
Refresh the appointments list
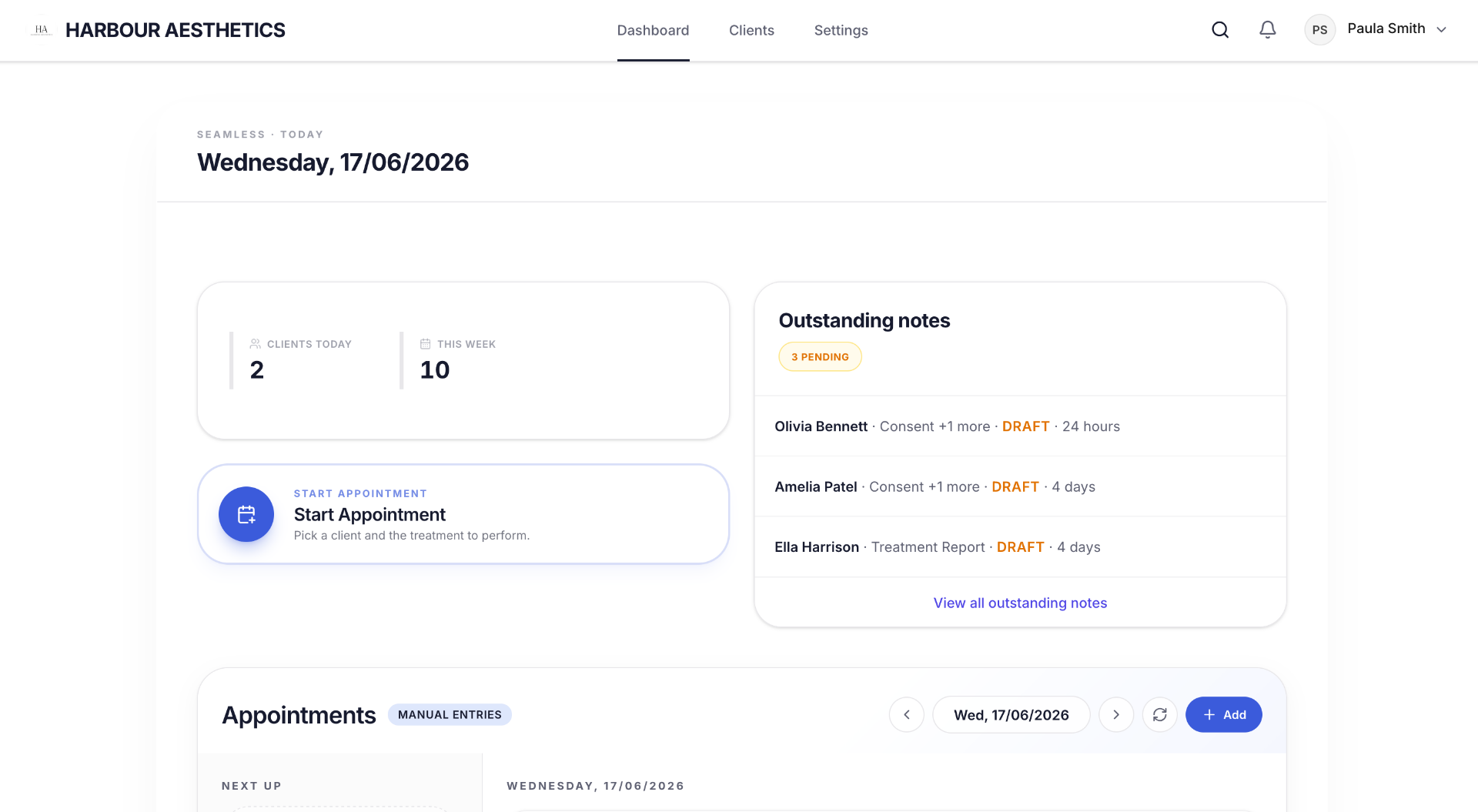click(x=1160, y=714)
